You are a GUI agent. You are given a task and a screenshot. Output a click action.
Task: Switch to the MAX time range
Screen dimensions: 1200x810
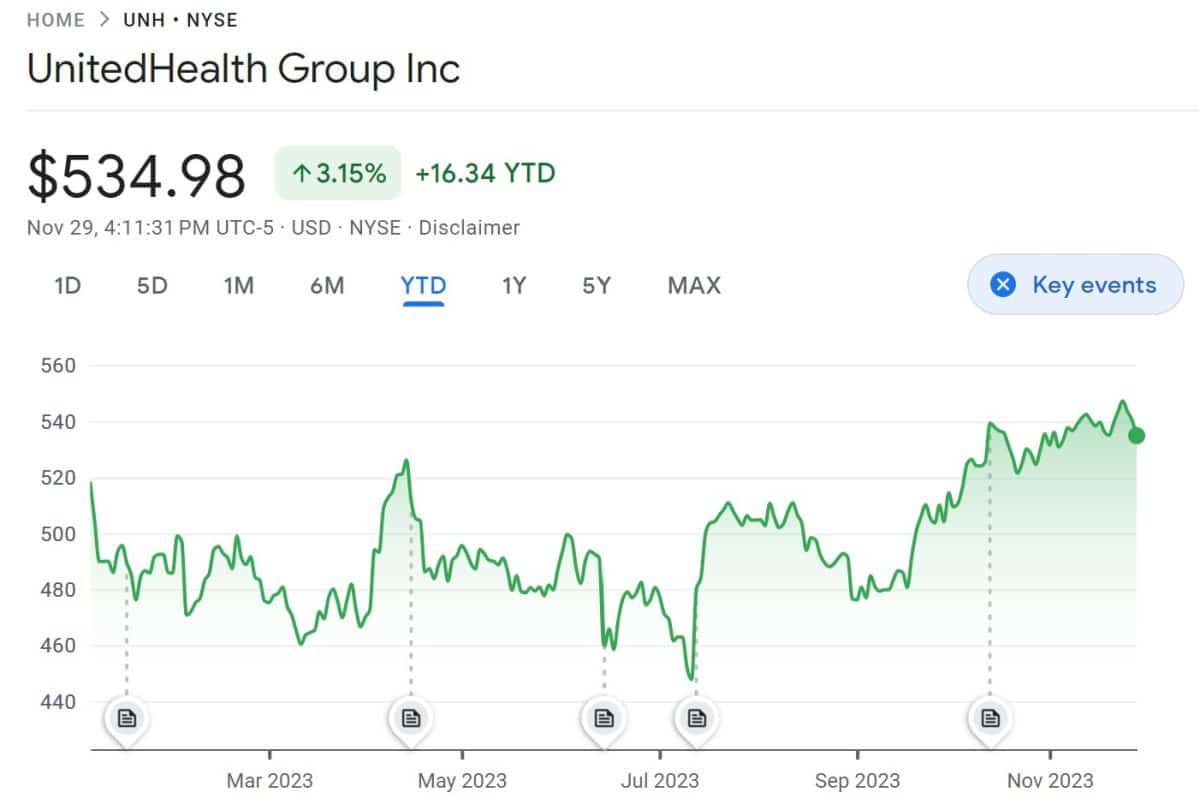[x=692, y=285]
